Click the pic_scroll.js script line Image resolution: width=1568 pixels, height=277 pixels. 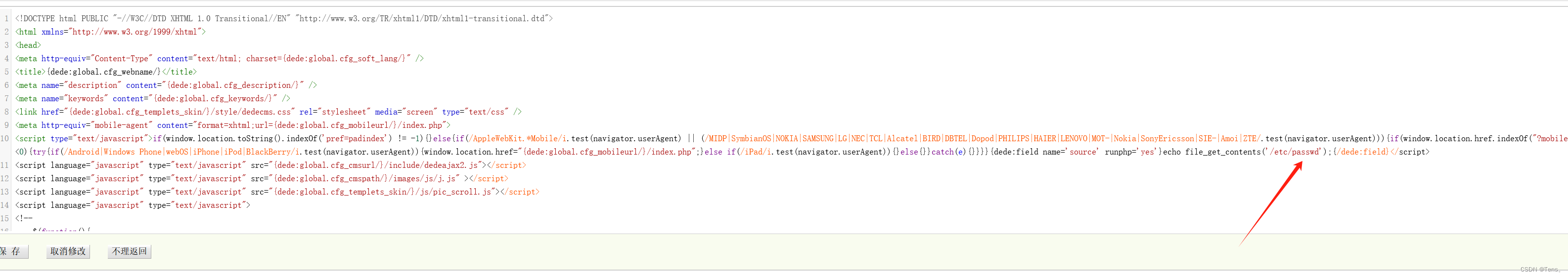click(277, 192)
